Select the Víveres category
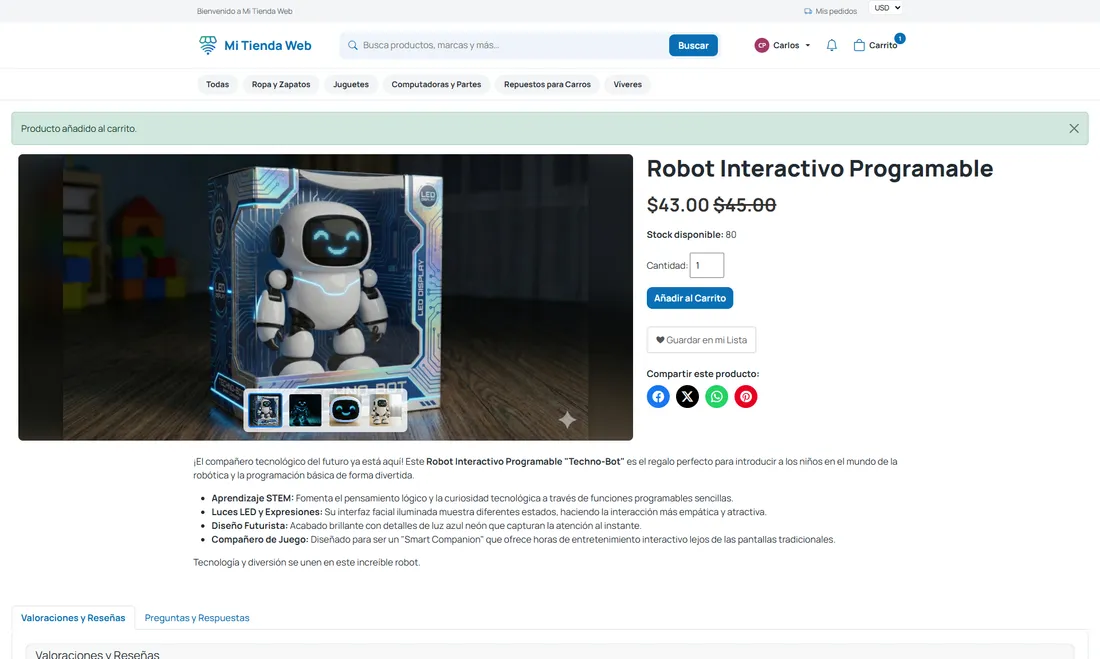The image size is (1100, 659). pos(627,84)
